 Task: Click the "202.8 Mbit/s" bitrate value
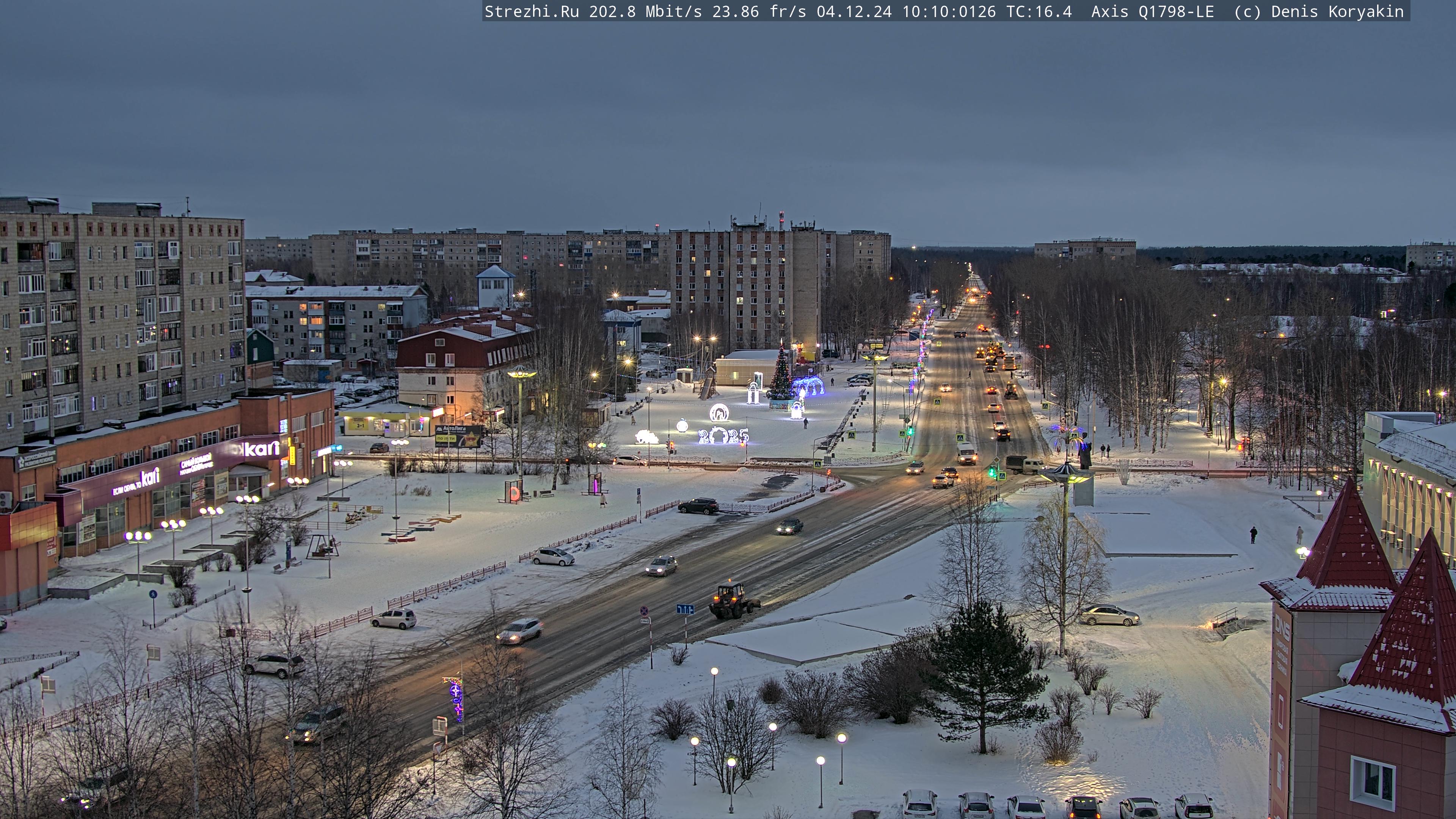(x=645, y=12)
